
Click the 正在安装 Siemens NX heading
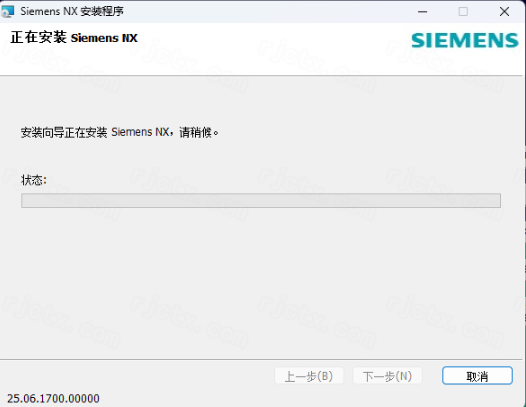click(74, 38)
